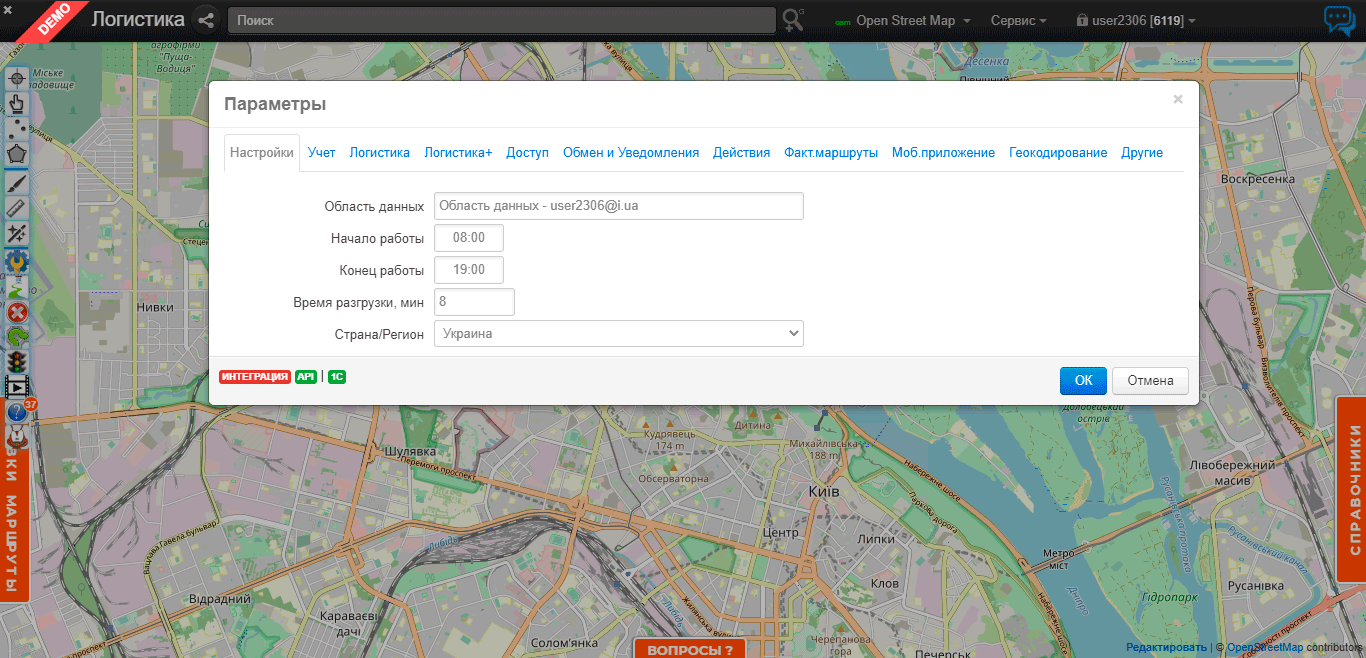Select the ruler measurement tool
Image resolution: width=1366 pixels, height=658 pixels.
coord(17,208)
